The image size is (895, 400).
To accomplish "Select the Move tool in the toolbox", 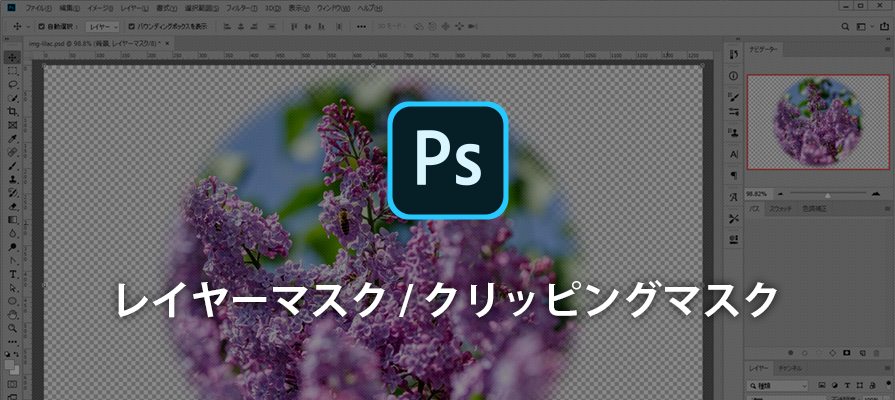I will [x=13, y=57].
